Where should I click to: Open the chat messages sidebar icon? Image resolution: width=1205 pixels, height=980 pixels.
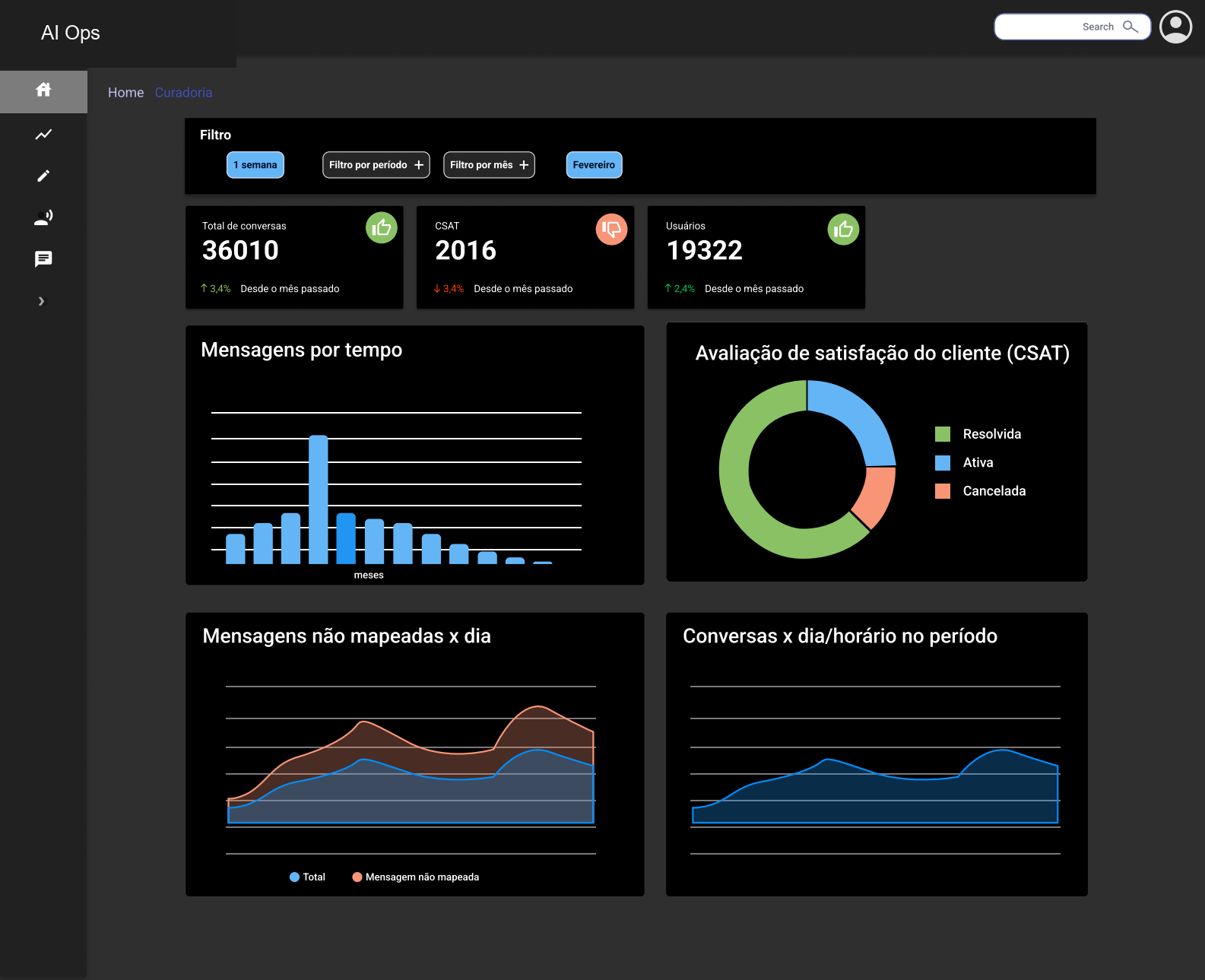43,259
